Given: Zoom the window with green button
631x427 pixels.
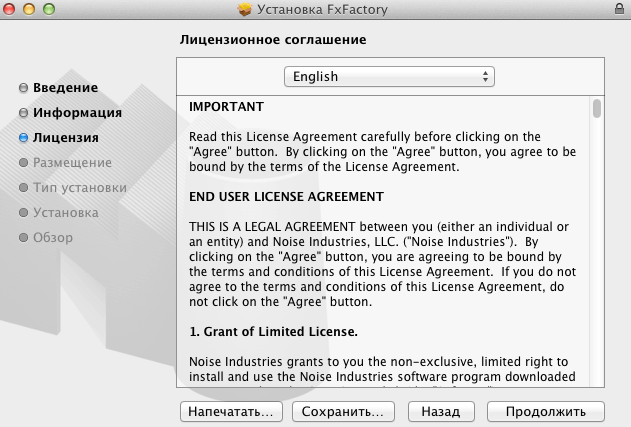Looking at the screenshot, I should pos(49,9).
